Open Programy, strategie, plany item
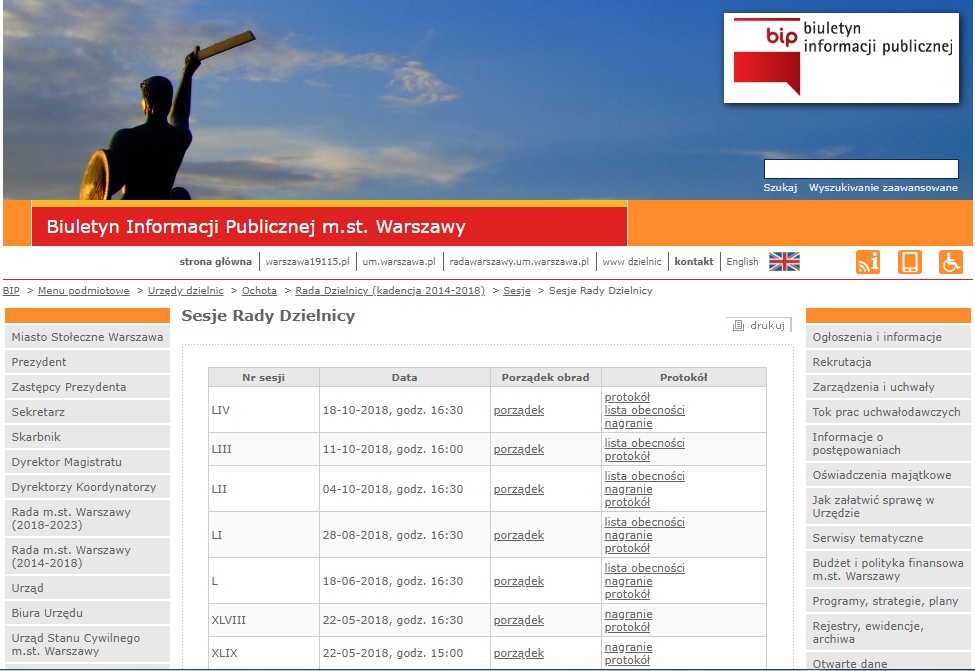 tap(888, 601)
